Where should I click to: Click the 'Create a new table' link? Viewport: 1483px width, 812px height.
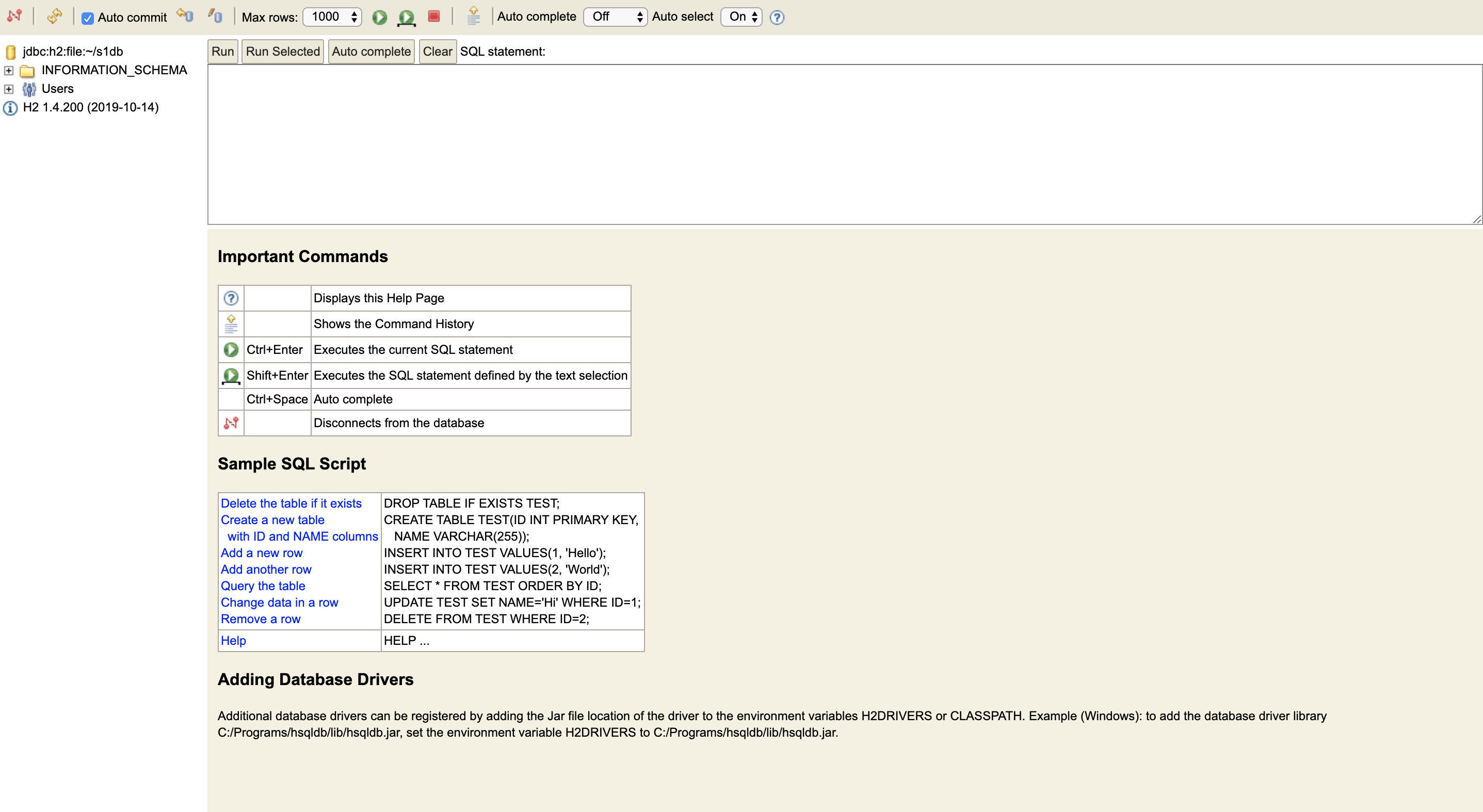coord(272,519)
